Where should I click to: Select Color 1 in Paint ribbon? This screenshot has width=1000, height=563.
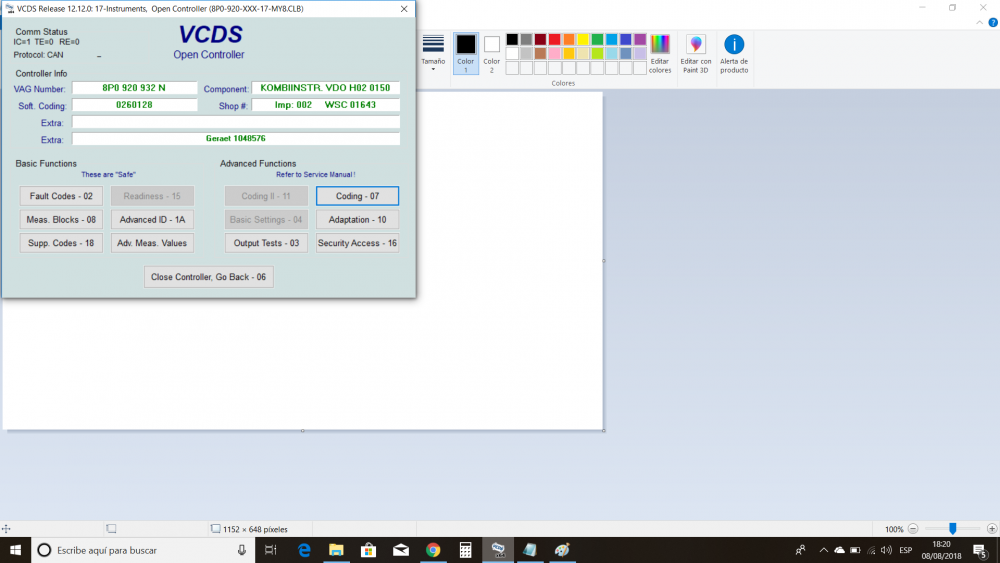coord(466,54)
